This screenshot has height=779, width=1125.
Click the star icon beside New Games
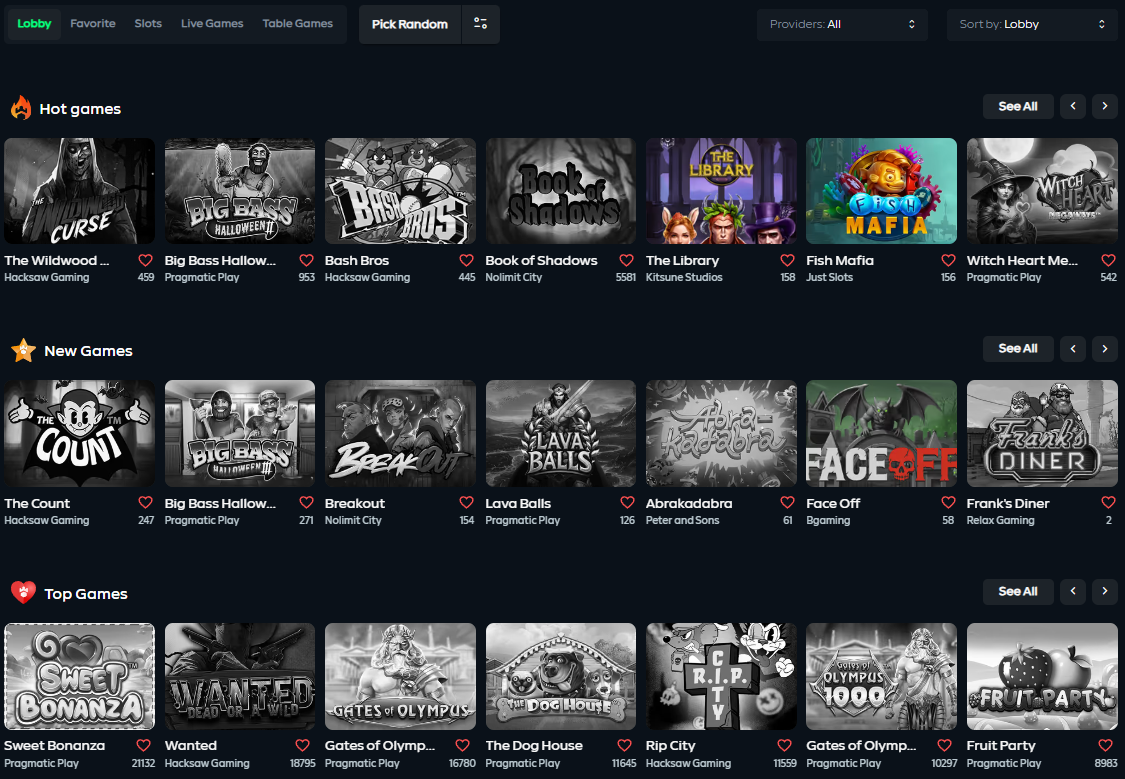(23, 351)
